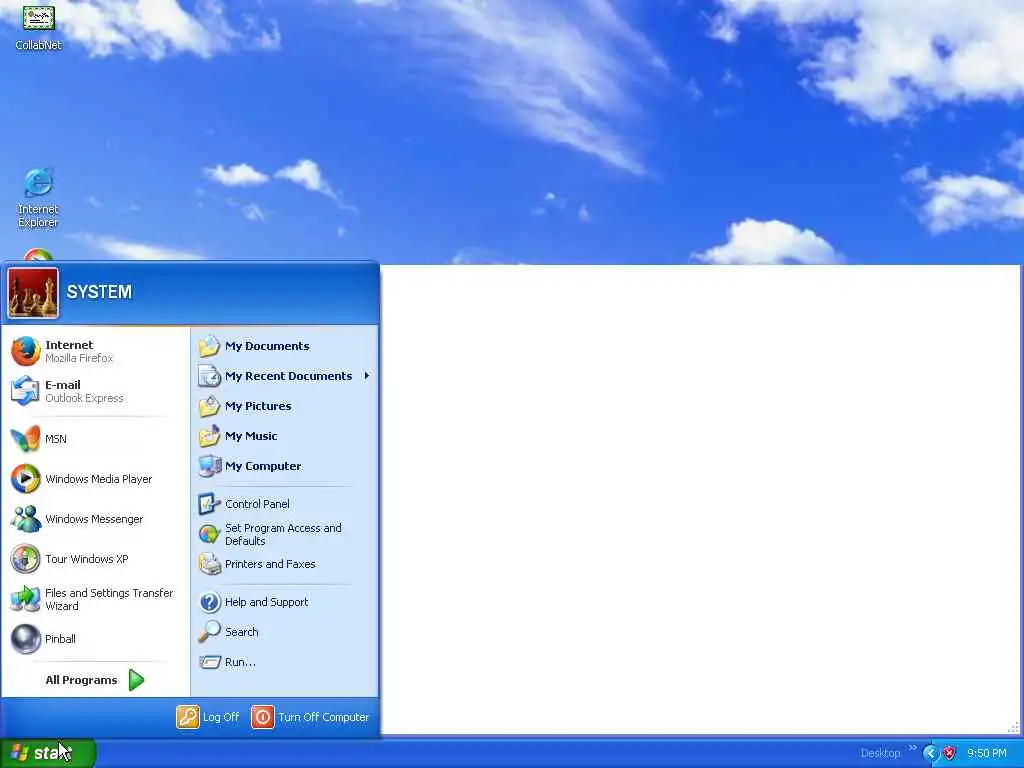
Task: Open My Pictures folder
Action: point(285,406)
